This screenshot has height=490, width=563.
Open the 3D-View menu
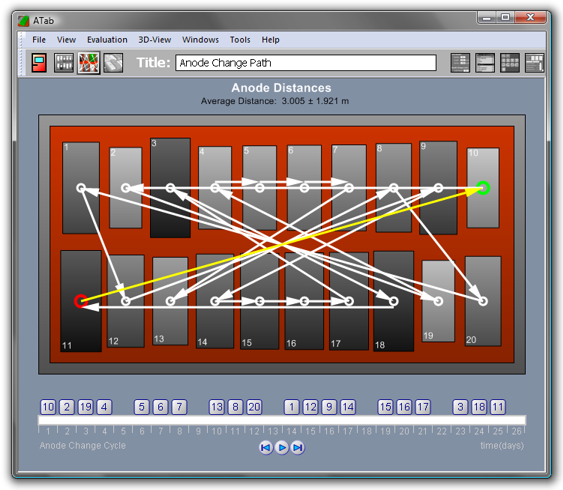155,39
